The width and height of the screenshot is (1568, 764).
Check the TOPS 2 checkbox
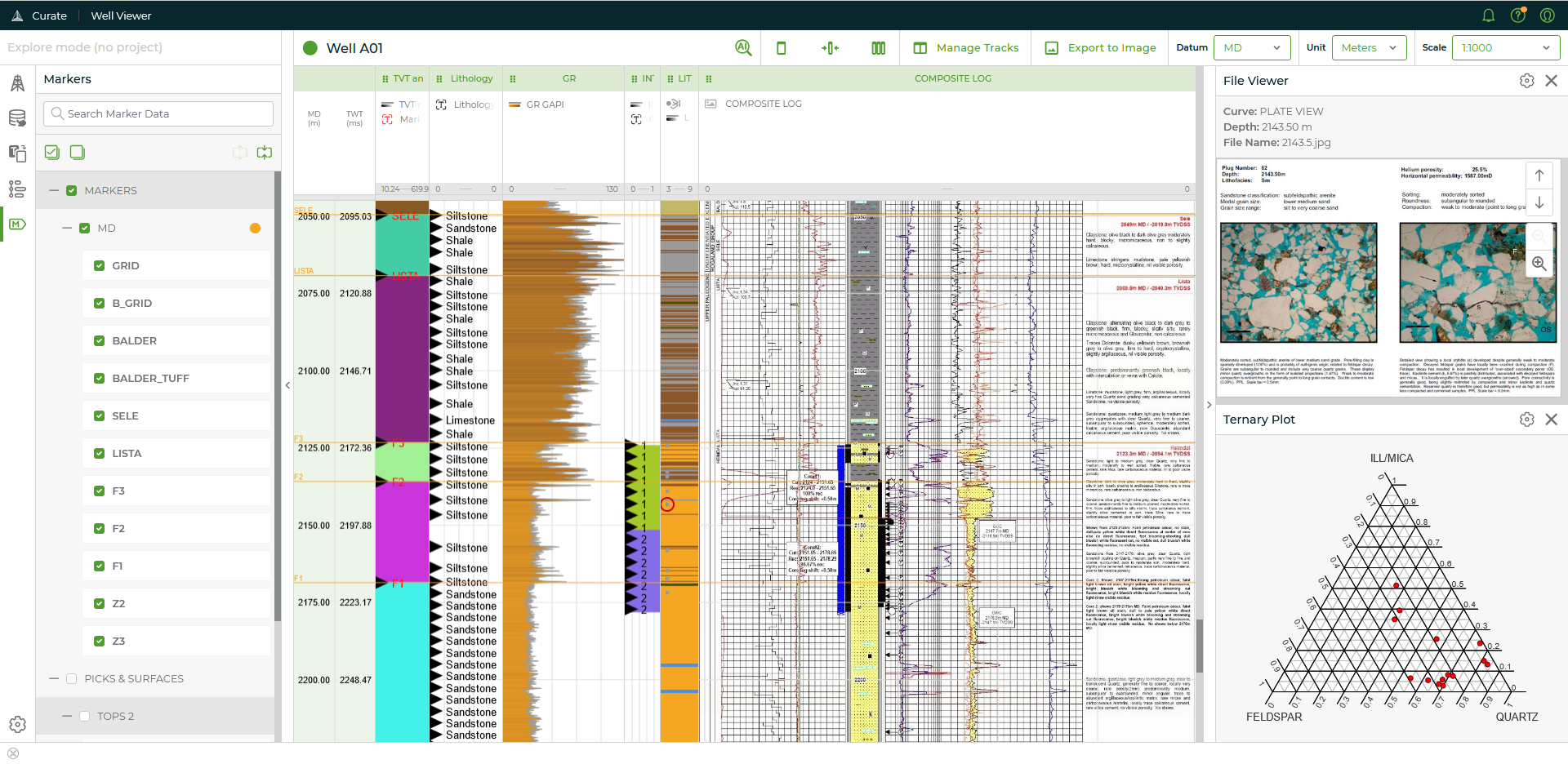coord(84,717)
